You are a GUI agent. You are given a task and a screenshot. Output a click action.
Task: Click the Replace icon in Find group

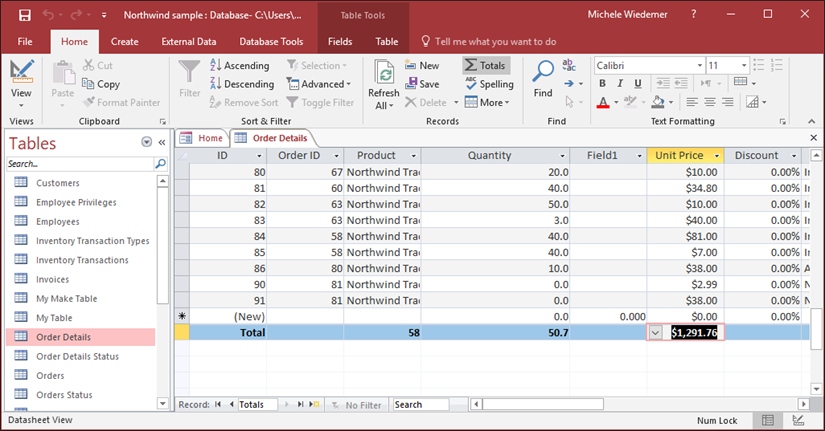click(569, 65)
